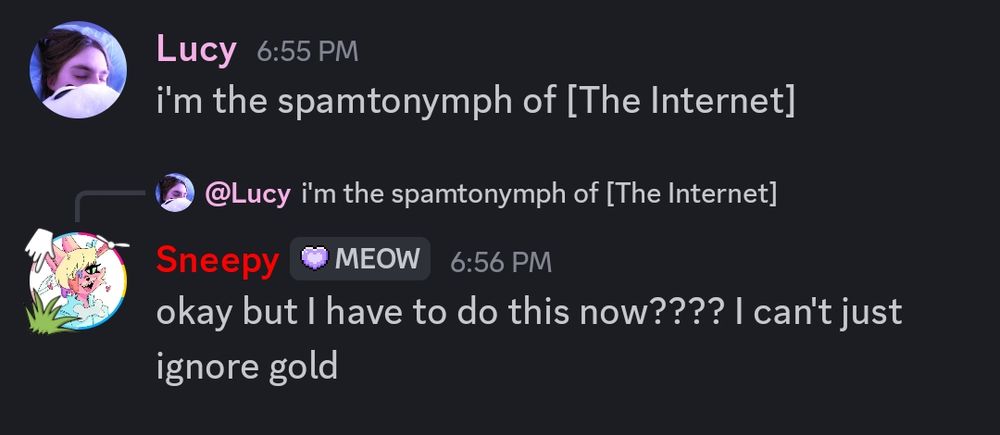Open the MEOW server tag badge

coord(360,259)
